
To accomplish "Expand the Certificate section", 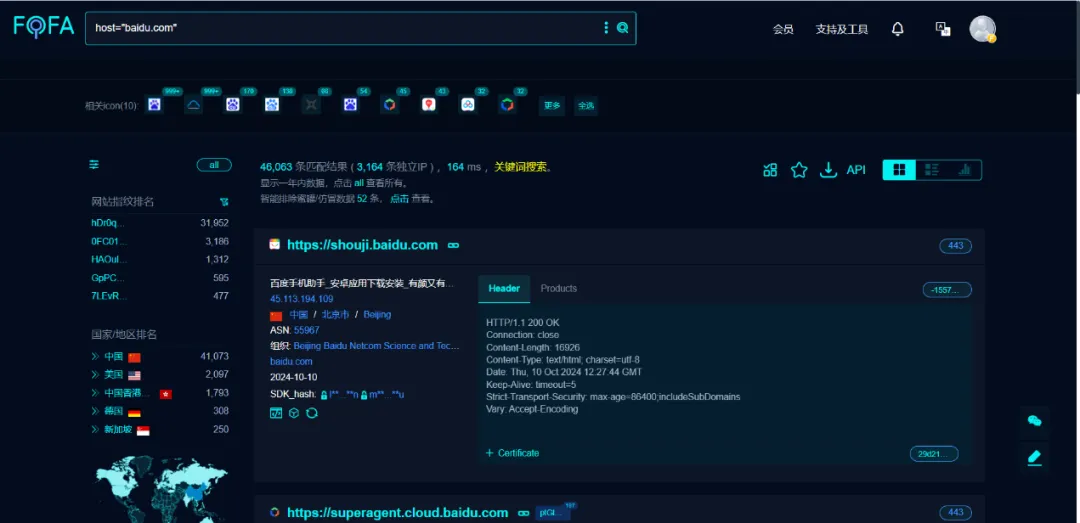I will point(512,453).
